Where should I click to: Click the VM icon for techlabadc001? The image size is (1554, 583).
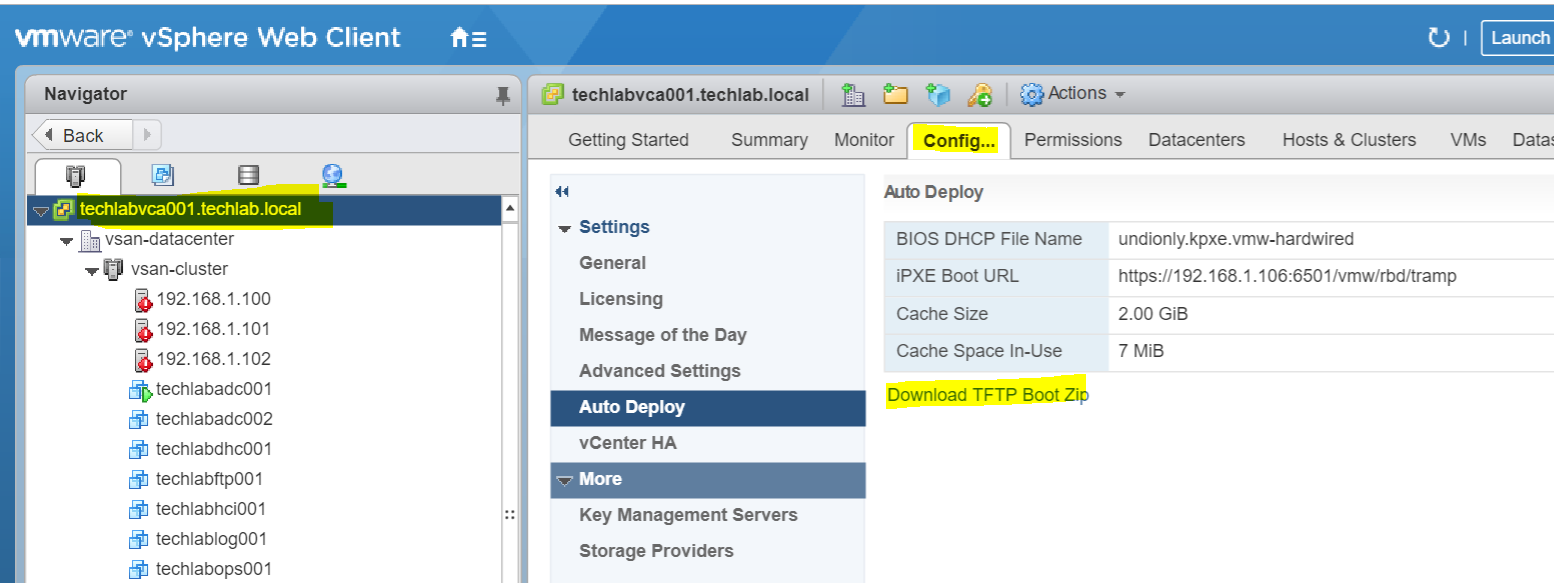(x=140, y=390)
